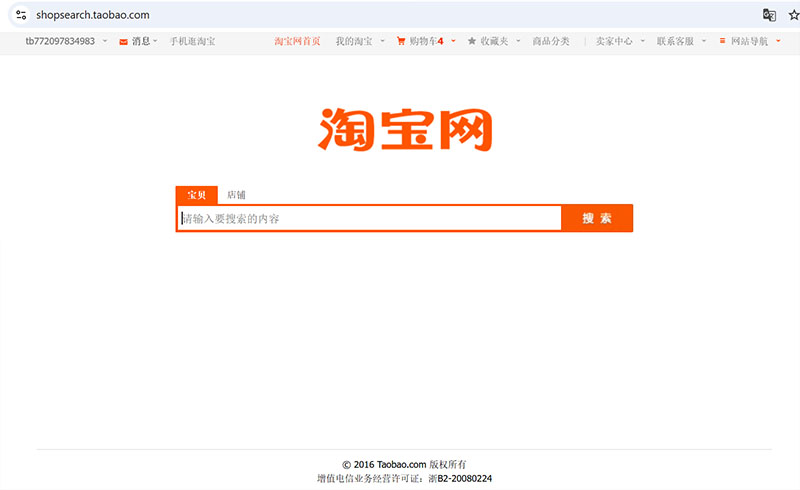Open 网站导航 menu

[749, 41]
